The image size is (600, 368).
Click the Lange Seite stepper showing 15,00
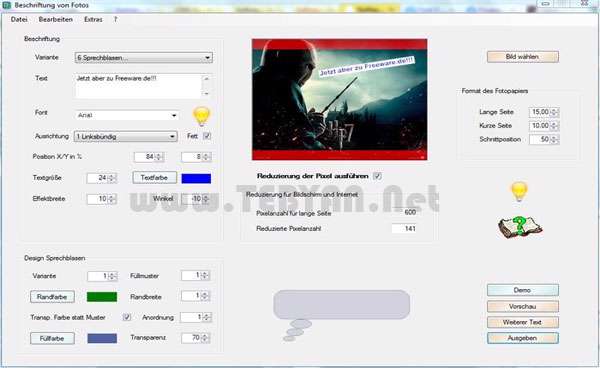pos(544,112)
